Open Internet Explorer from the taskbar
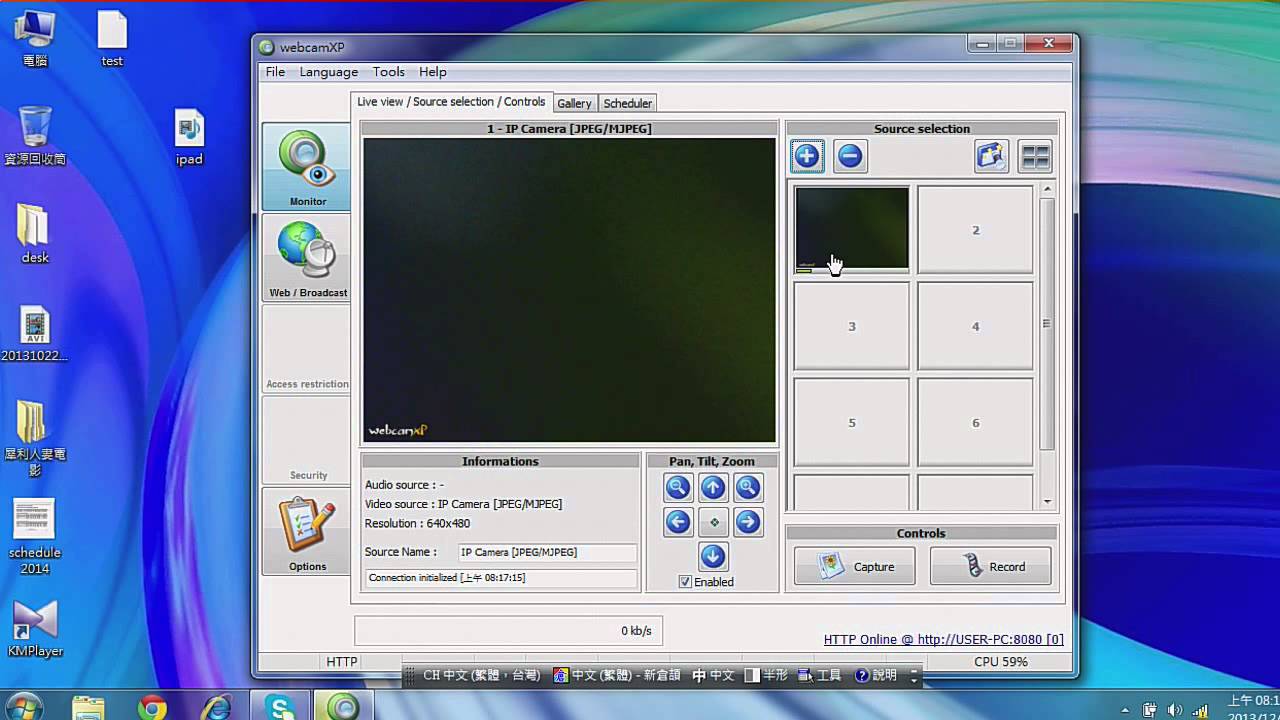 (x=216, y=708)
